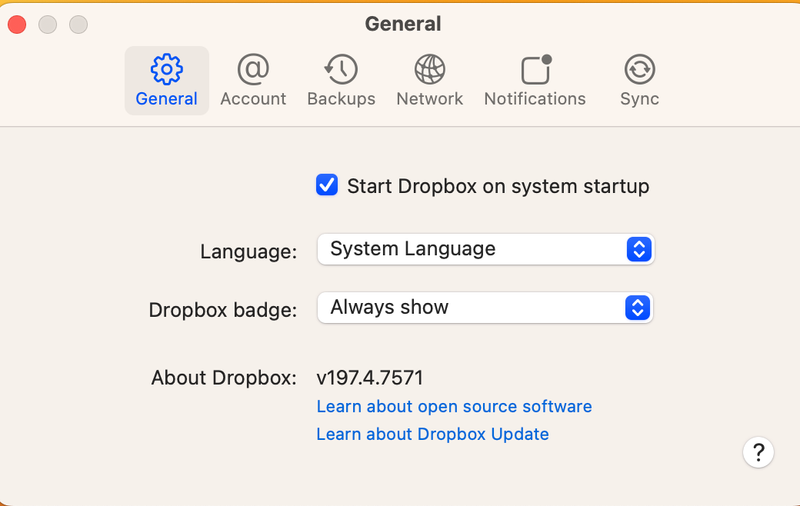Open Learn about open source software link
The width and height of the screenshot is (800, 506).
pyautogui.click(x=454, y=407)
